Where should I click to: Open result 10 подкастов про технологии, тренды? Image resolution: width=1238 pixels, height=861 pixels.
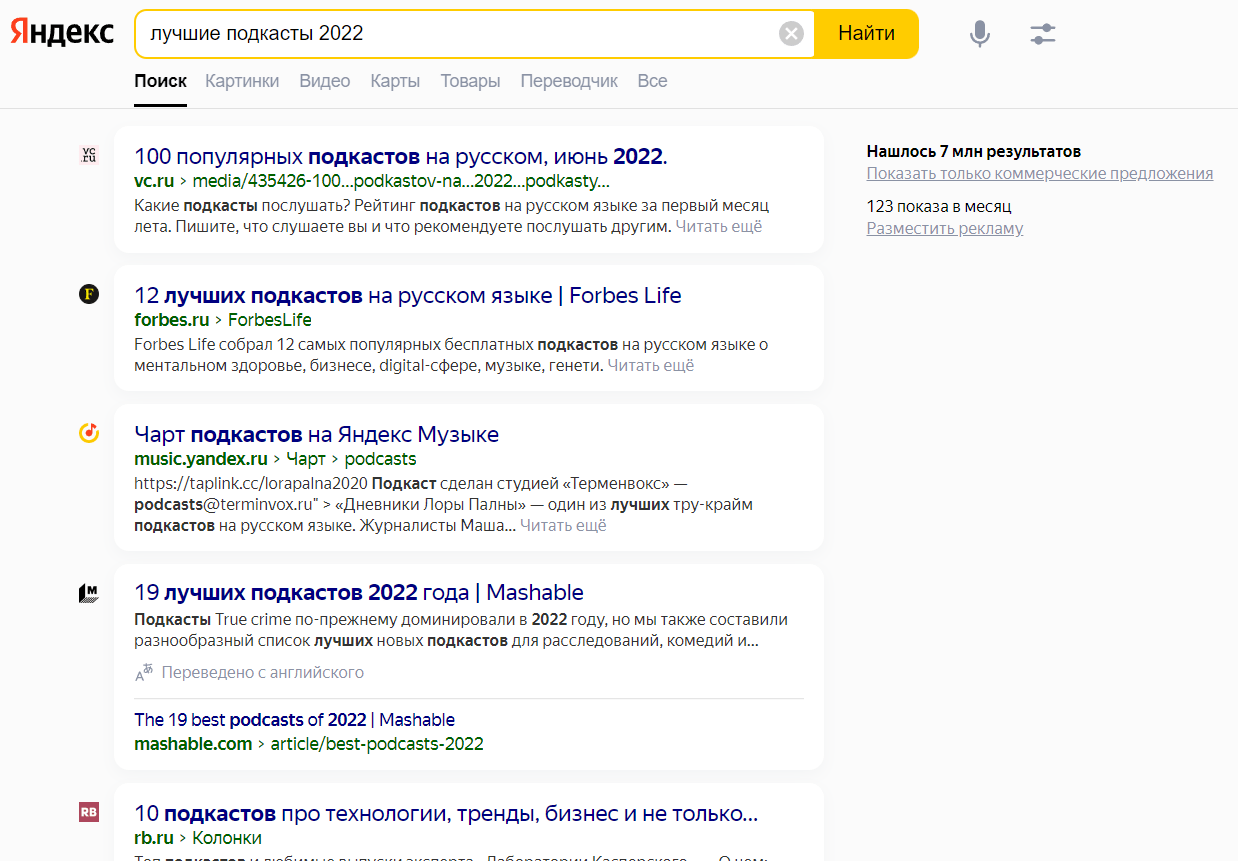pyautogui.click(x=446, y=813)
